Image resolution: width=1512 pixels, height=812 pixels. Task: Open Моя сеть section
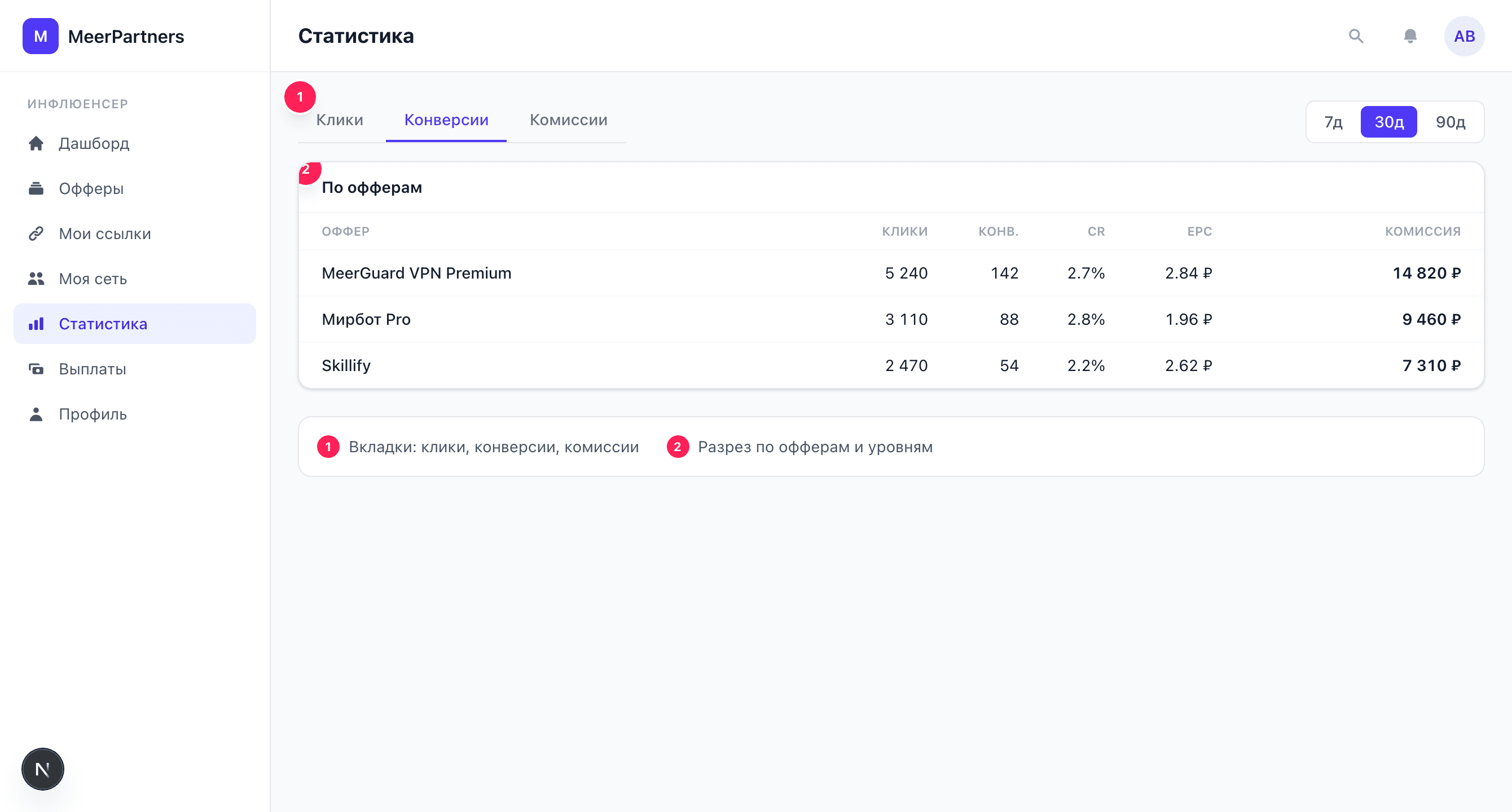[x=135, y=279]
